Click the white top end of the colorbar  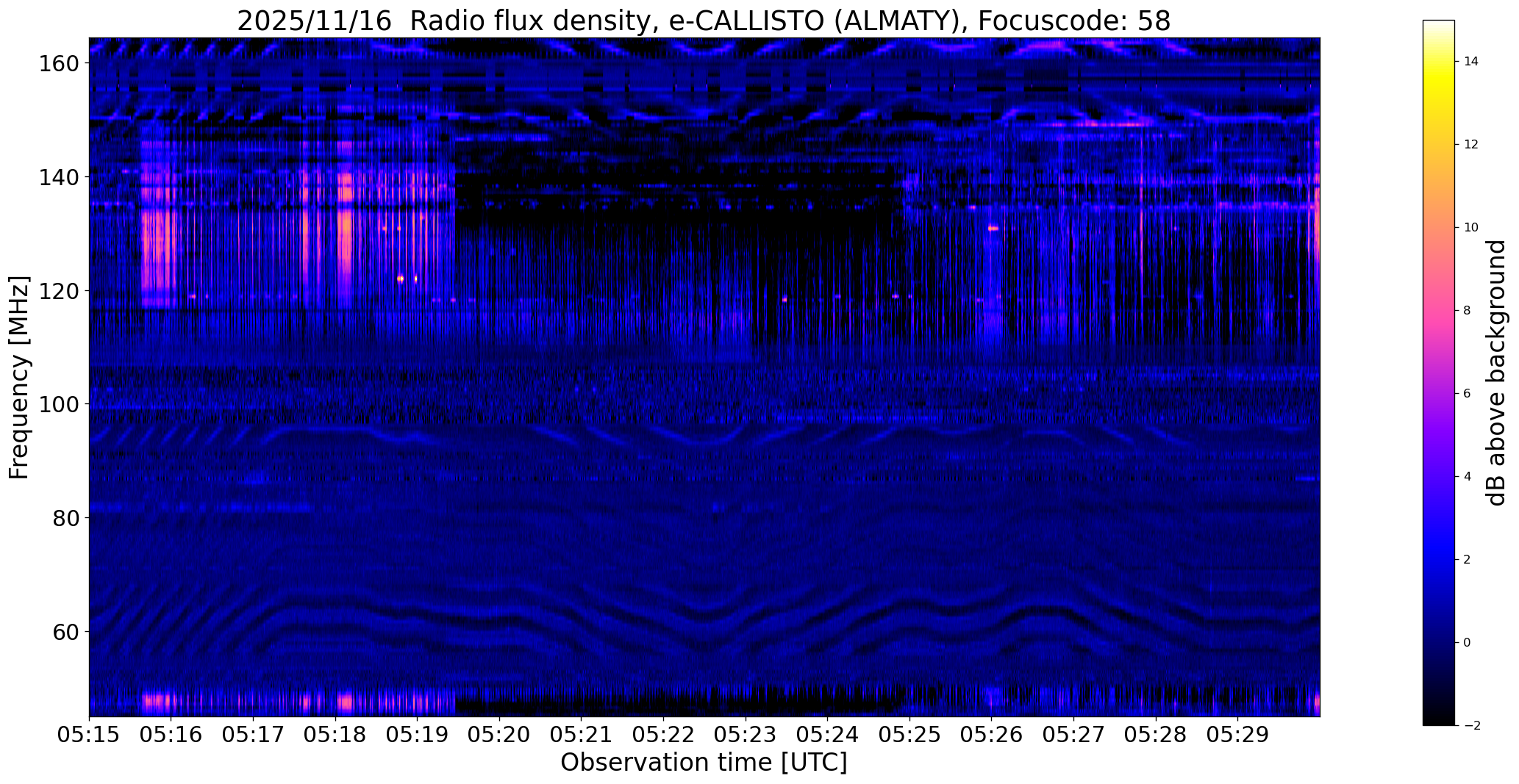(x=1439, y=24)
